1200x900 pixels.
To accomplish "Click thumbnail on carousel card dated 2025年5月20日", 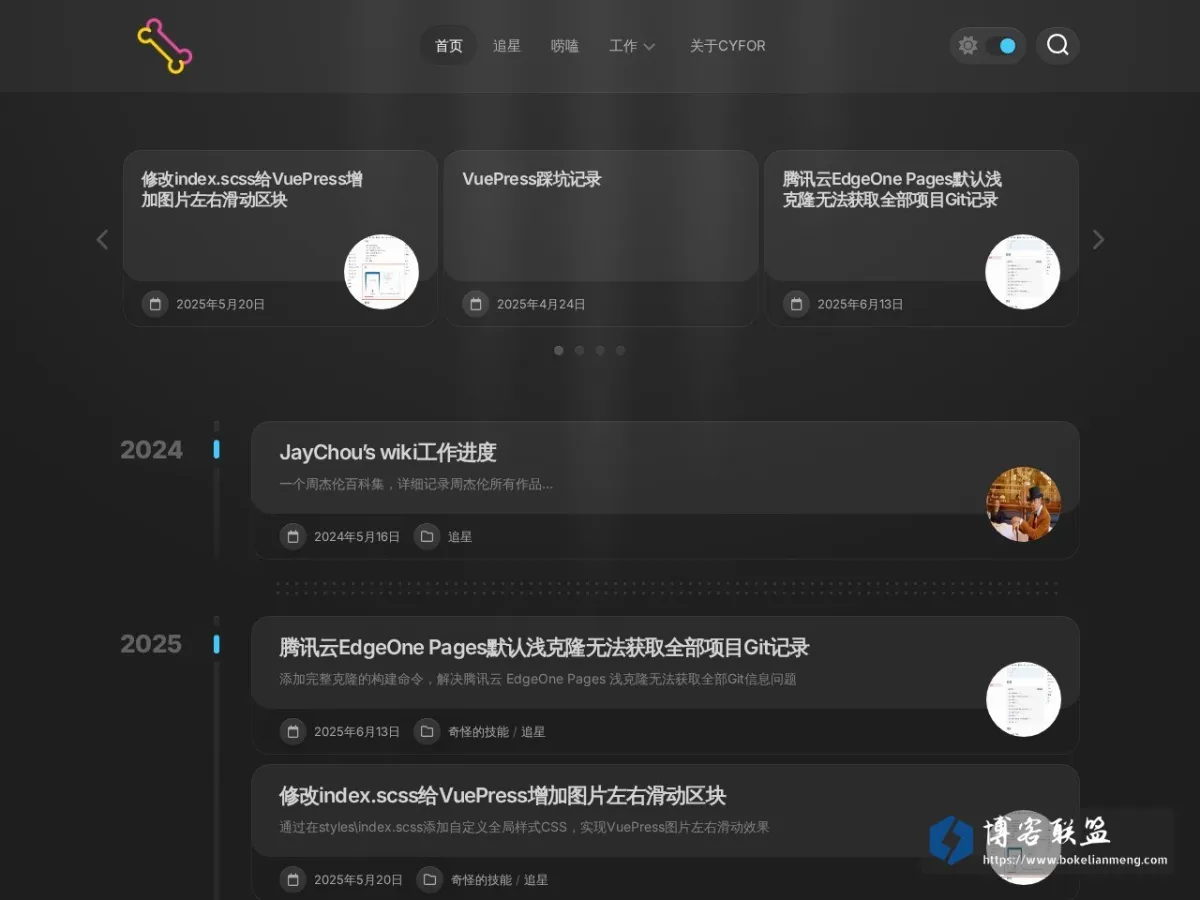I will [x=381, y=271].
